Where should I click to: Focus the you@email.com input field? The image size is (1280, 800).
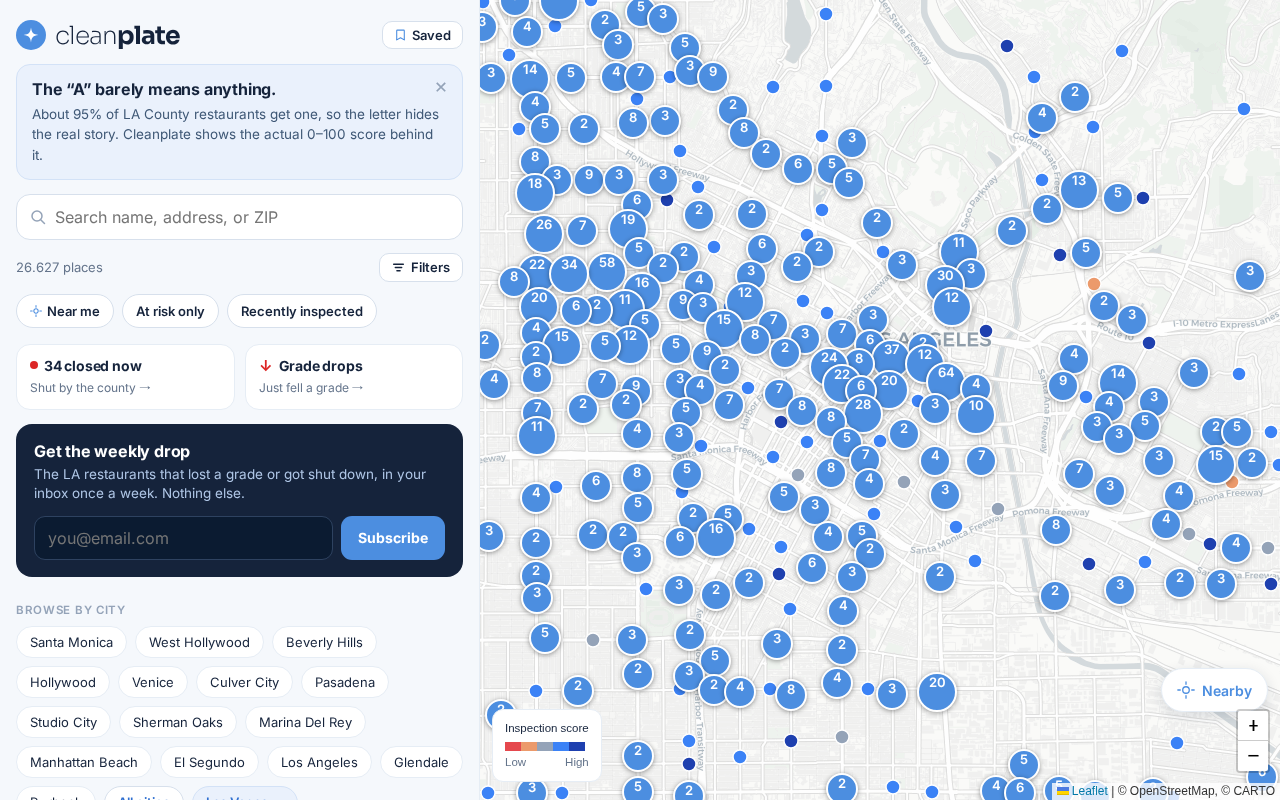[x=183, y=538]
